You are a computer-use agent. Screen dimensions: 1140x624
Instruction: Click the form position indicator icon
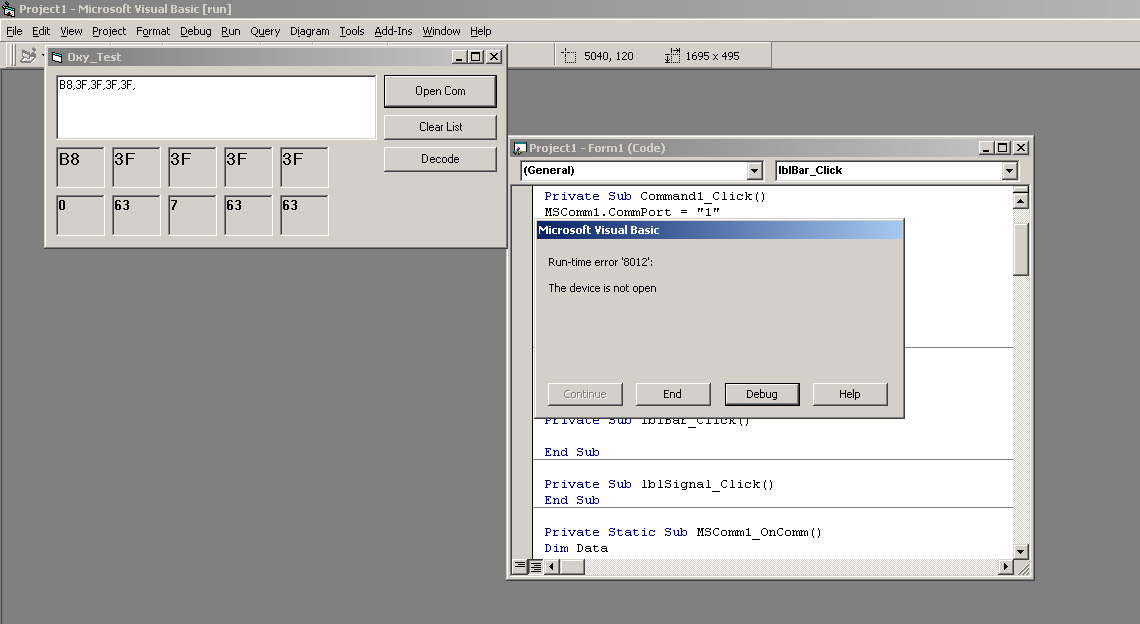tap(569, 56)
